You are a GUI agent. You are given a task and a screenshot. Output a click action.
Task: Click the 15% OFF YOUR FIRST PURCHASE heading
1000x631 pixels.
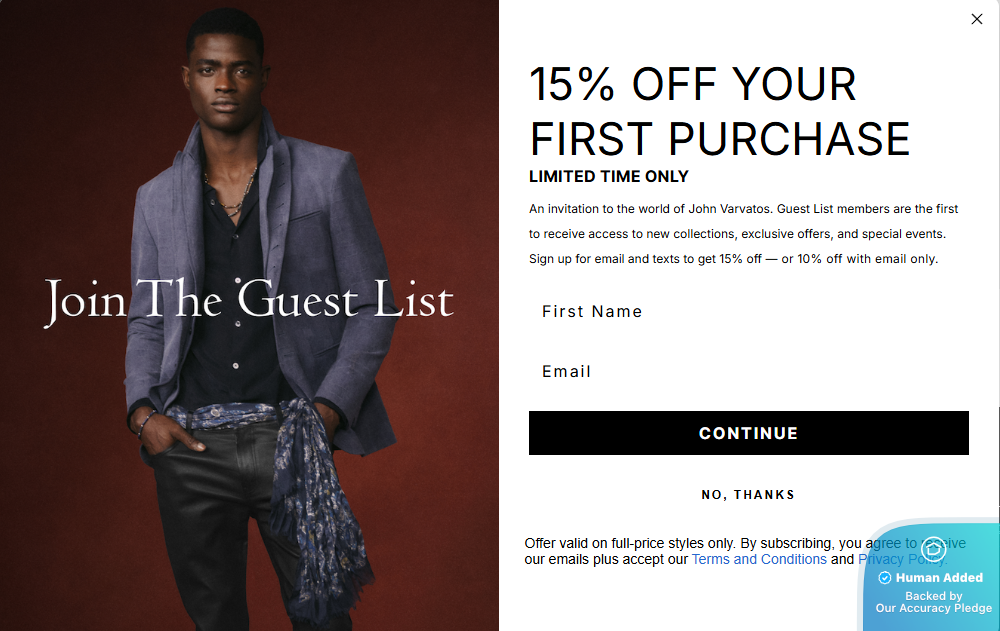[719, 112]
